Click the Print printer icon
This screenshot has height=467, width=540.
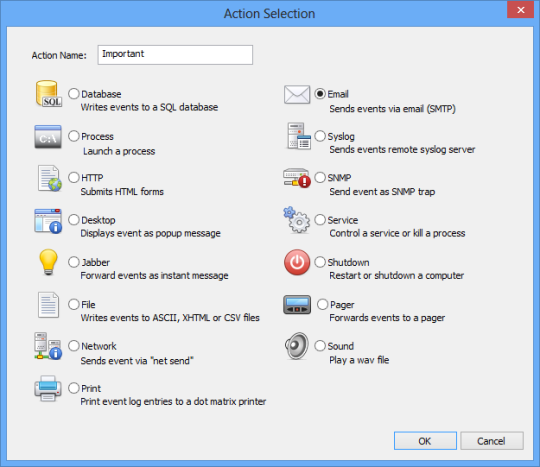pos(48,388)
